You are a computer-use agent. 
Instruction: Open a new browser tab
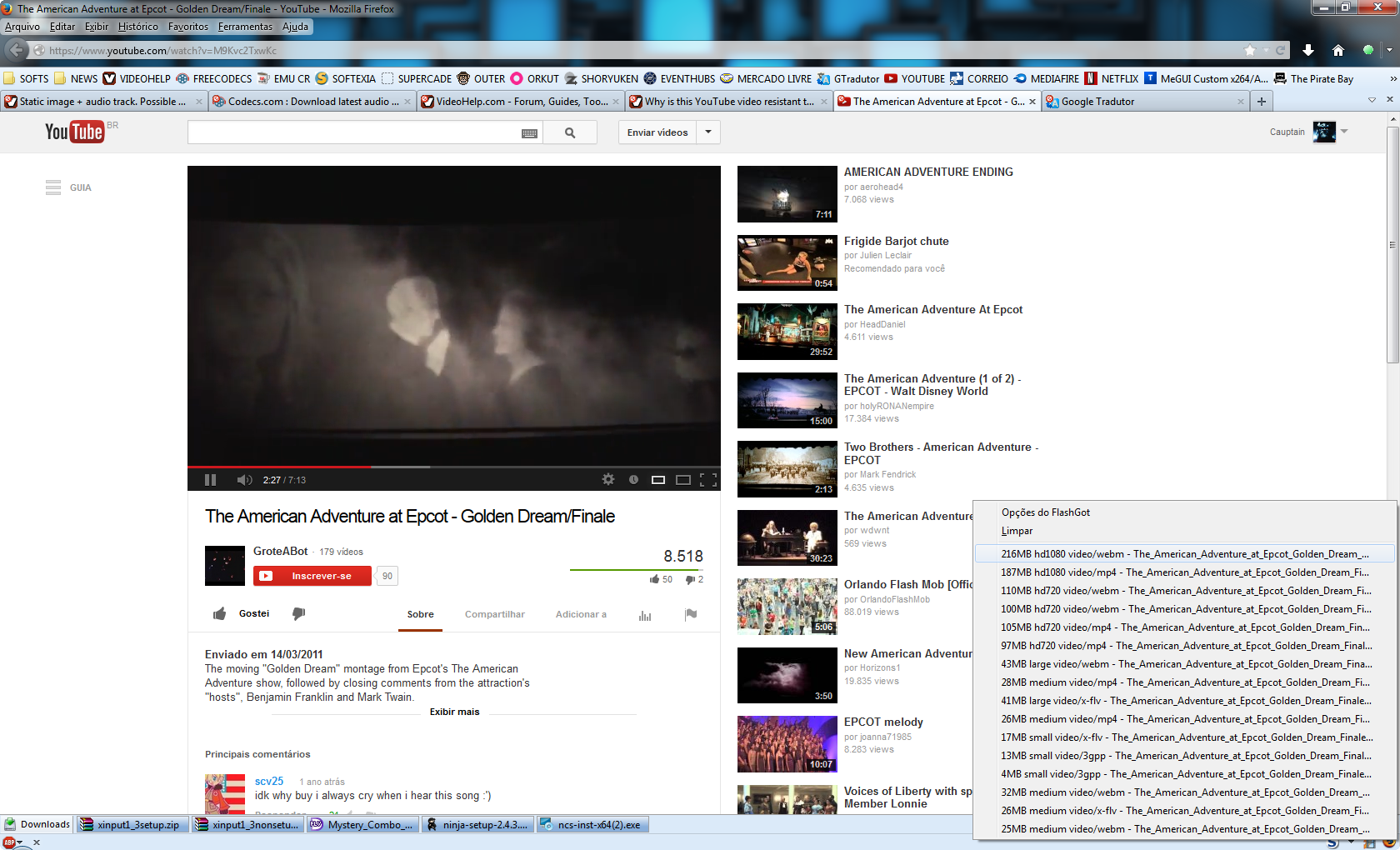click(1262, 102)
